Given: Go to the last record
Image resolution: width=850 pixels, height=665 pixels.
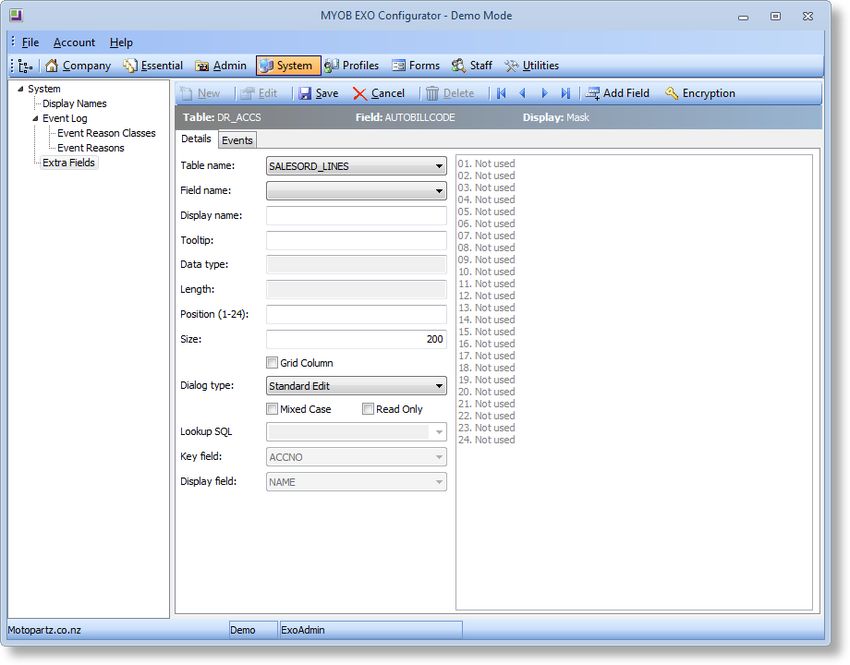Looking at the screenshot, I should point(565,93).
